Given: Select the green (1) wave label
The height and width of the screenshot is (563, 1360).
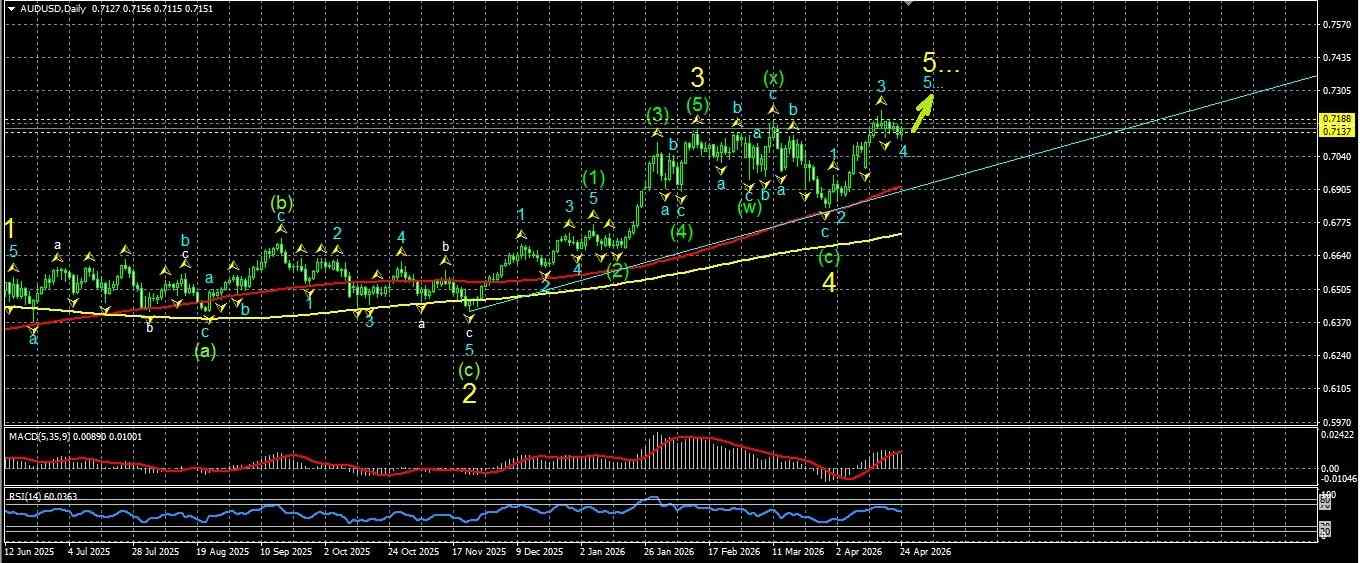Looking at the screenshot, I should [594, 178].
